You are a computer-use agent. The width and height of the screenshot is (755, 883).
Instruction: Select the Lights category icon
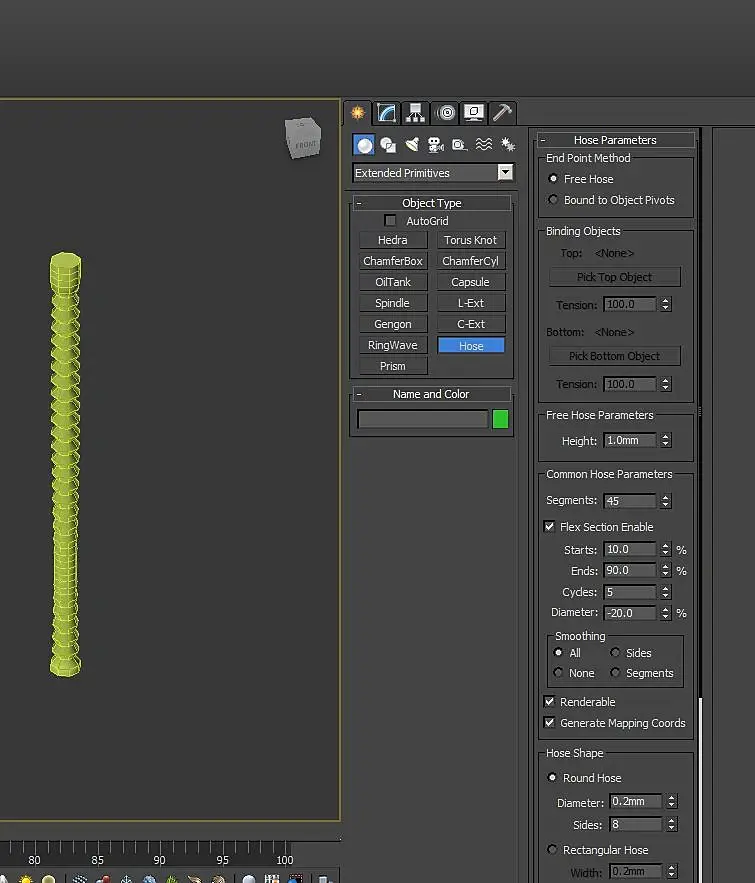[x=412, y=145]
